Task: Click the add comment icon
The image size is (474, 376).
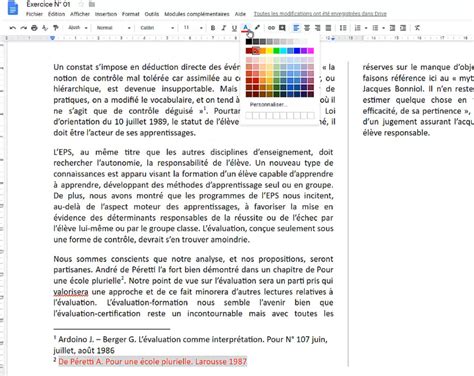Action: [x=282, y=28]
